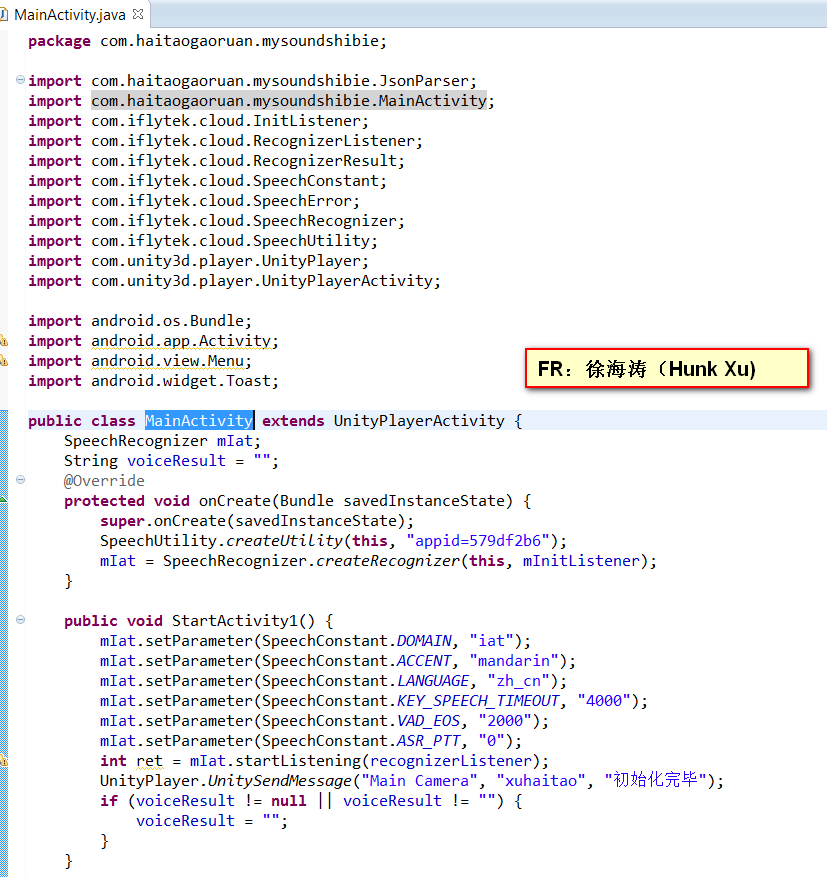Screen dimensions: 827x877
Task: Click the 'SpeechRecognizer mIat;' field declaration
Action: tap(162, 441)
